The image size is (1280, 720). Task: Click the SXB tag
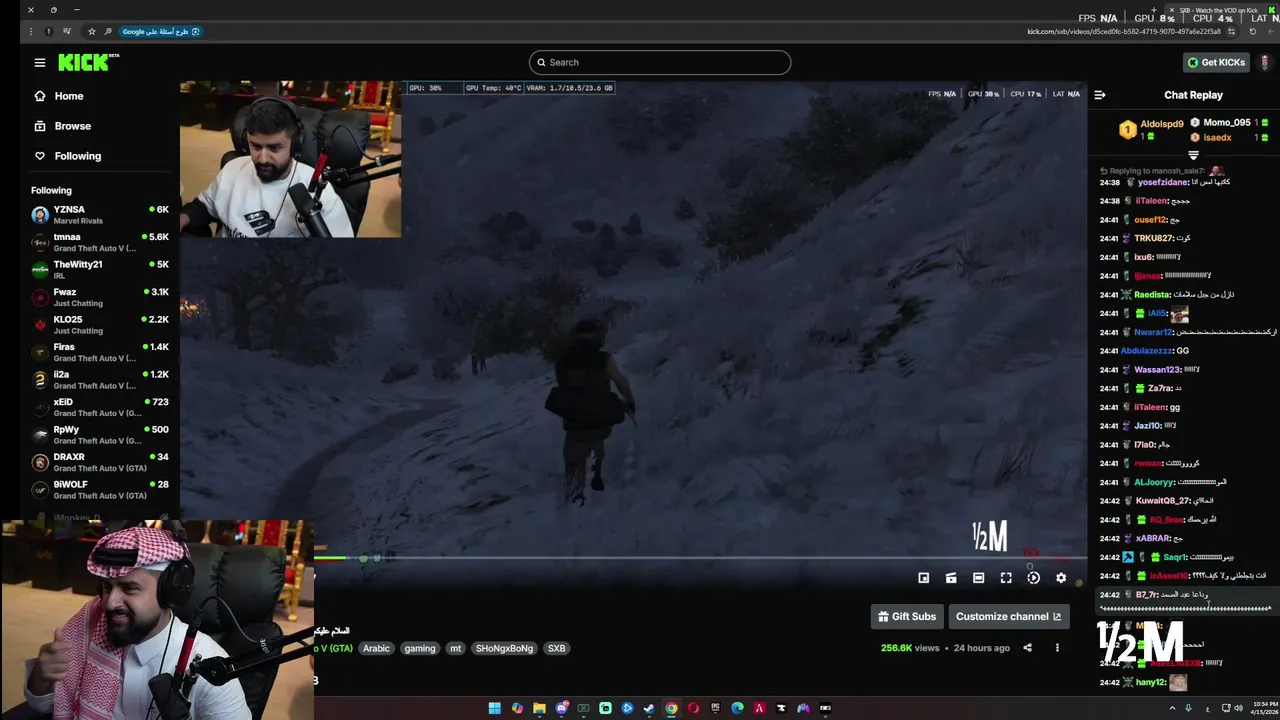pos(557,648)
